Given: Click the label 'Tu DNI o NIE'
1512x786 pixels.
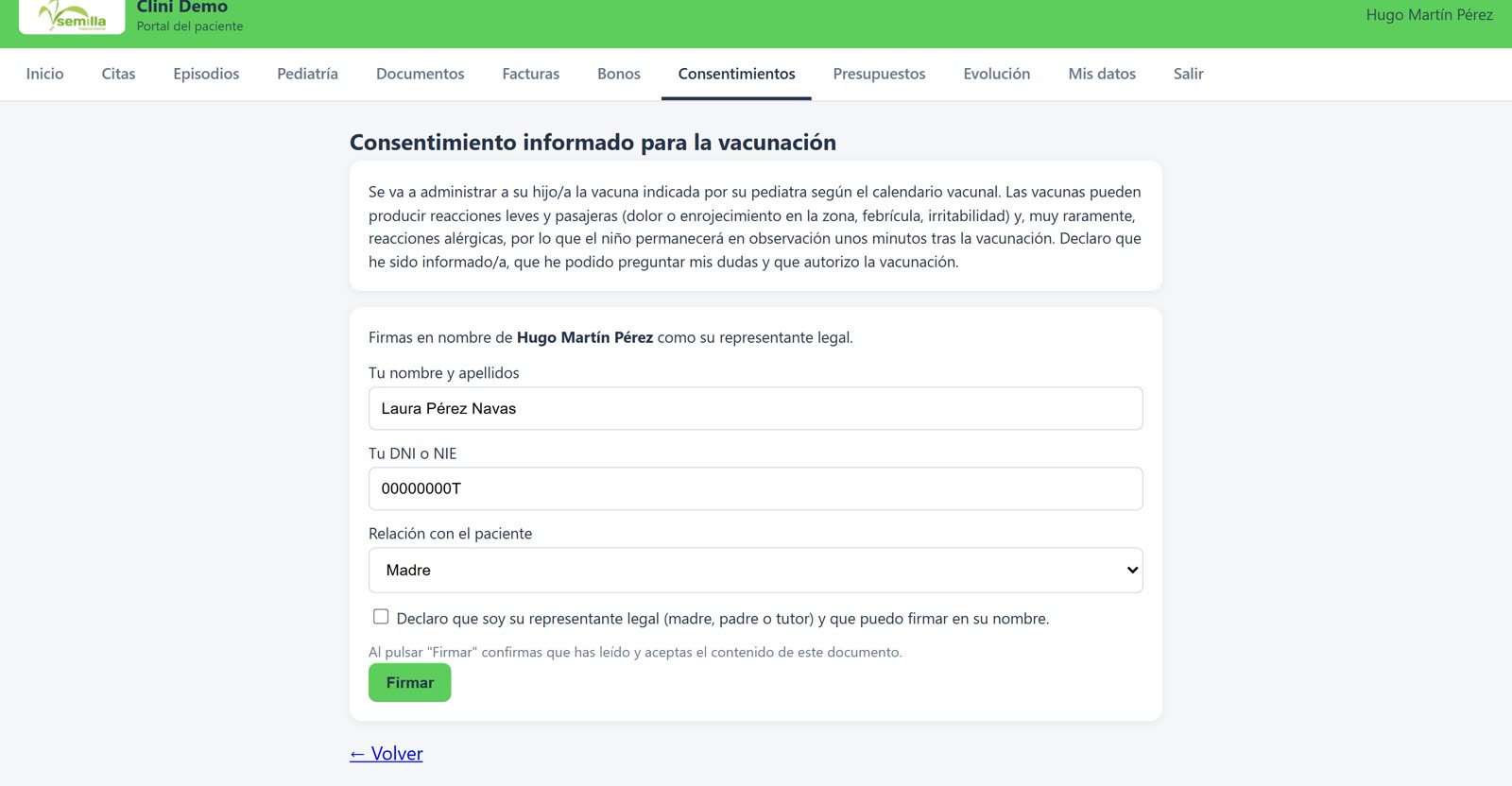Looking at the screenshot, I should point(412,453).
